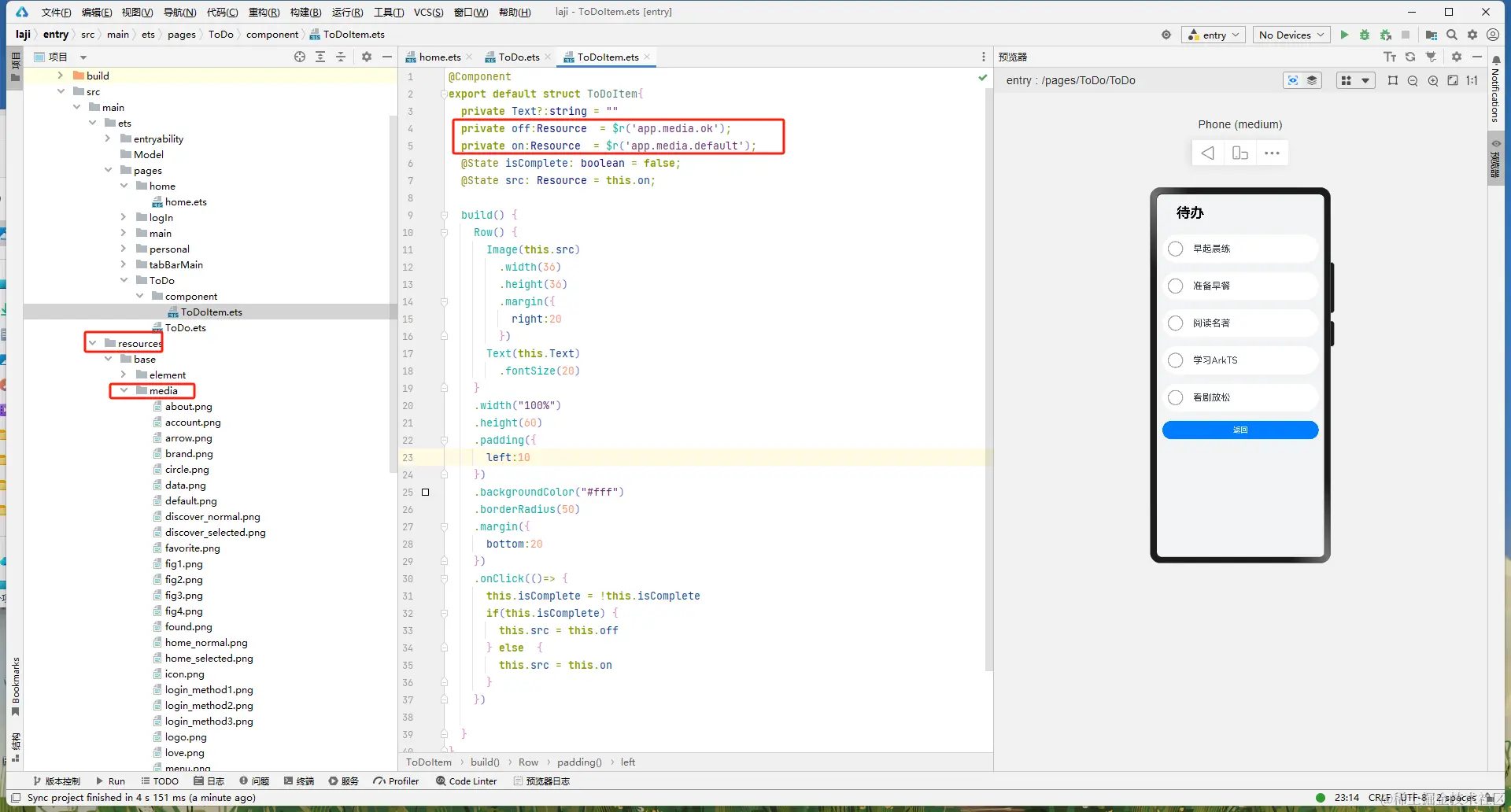Image resolution: width=1511 pixels, height=812 pixels.
Task: Refresh the previewer
Action: (1410, 57)
